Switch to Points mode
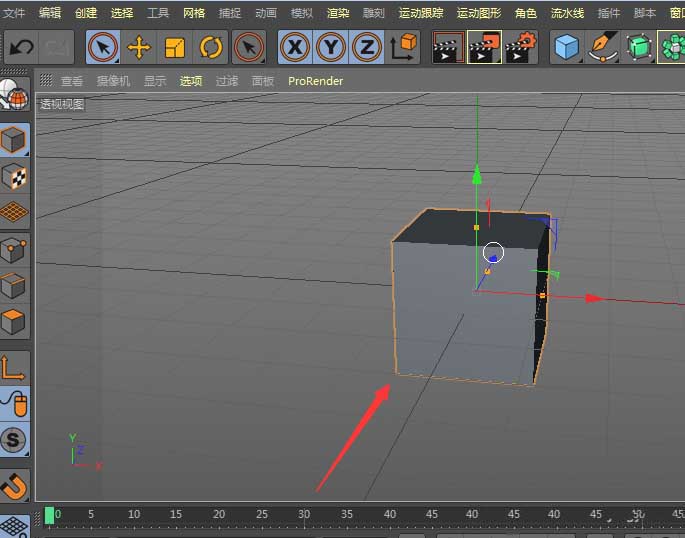Viewport: 685px width, 538px height. [14, 250]
